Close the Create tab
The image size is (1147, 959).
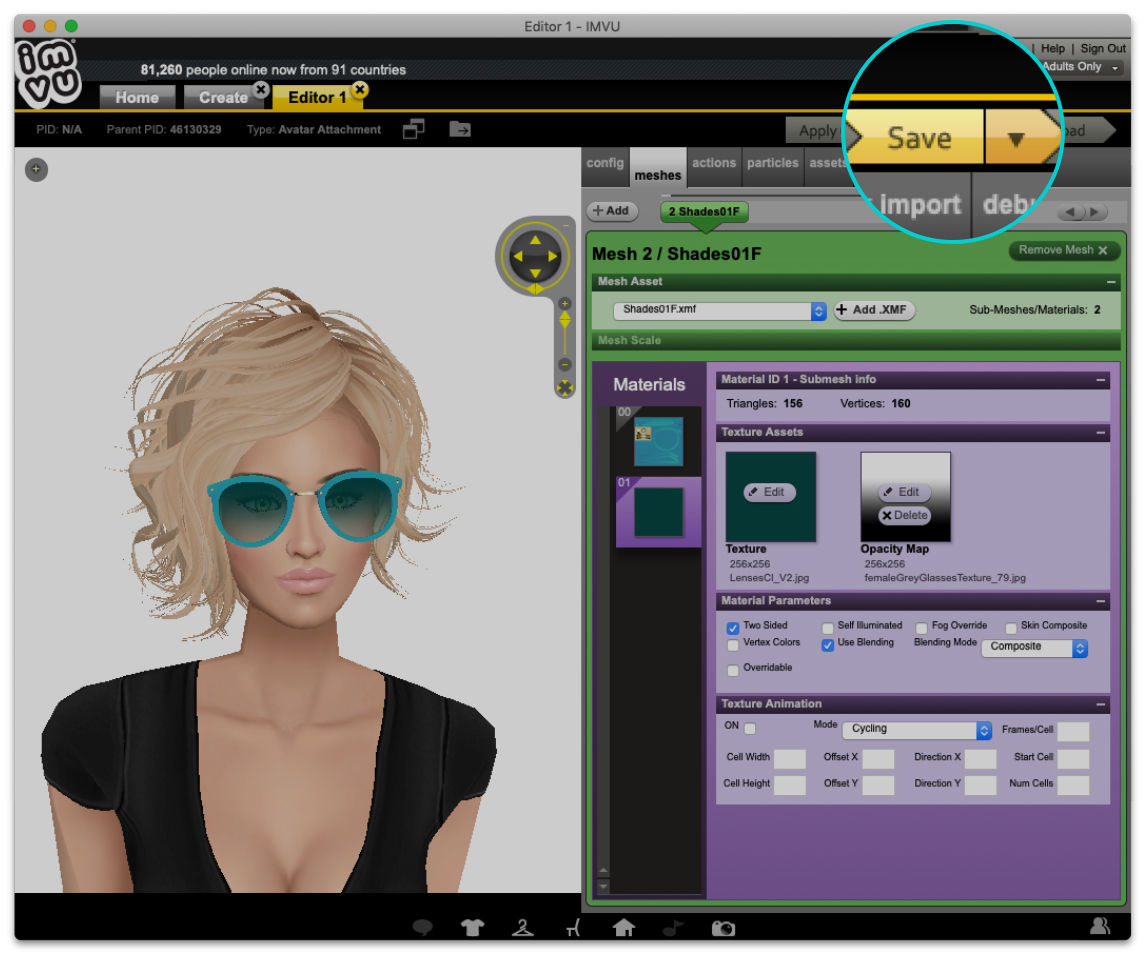pyautogui.click(x=261, y=89)
